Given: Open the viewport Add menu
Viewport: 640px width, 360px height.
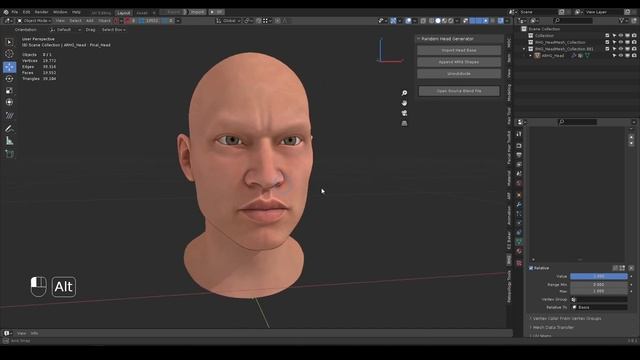Looking at the screenshot, I should (89, 20).
